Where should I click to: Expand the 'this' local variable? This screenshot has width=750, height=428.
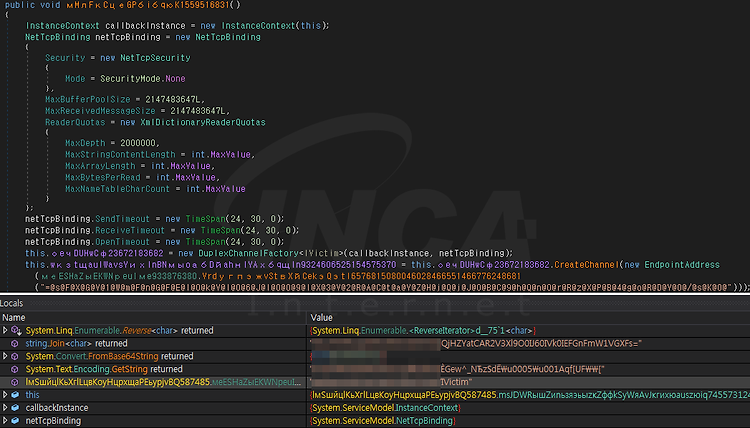[x=5, y=395]
